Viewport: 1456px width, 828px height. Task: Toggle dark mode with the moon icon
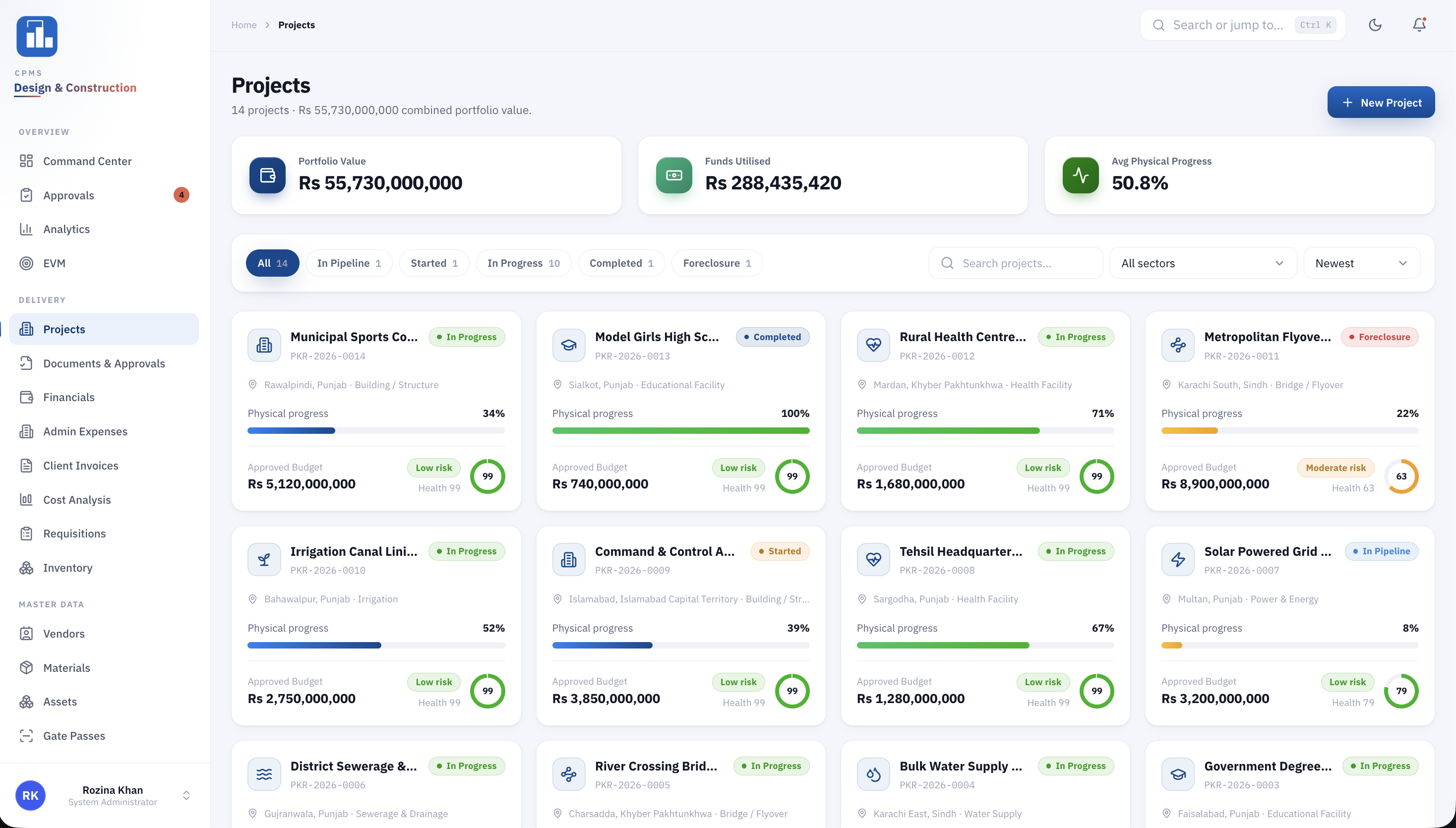point(1375,25)
